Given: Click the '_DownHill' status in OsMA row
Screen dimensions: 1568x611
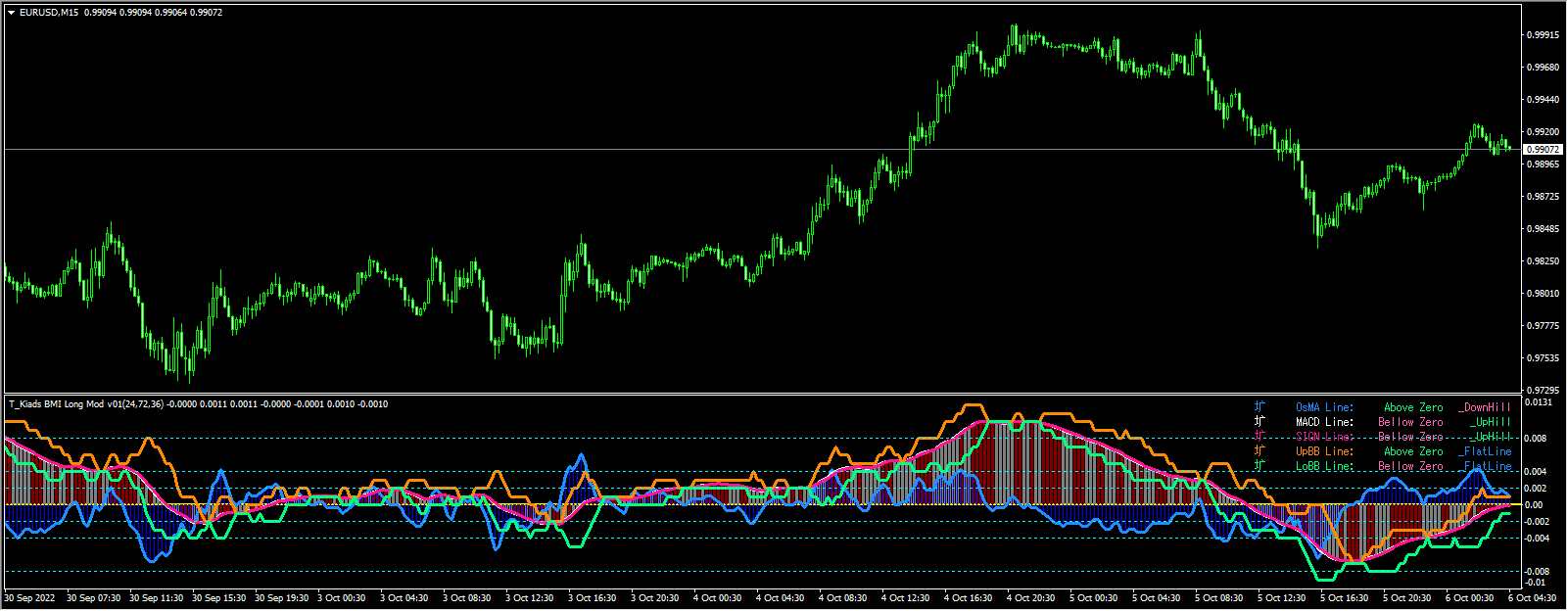Looking at the screenshot, I should point(1485,407).
